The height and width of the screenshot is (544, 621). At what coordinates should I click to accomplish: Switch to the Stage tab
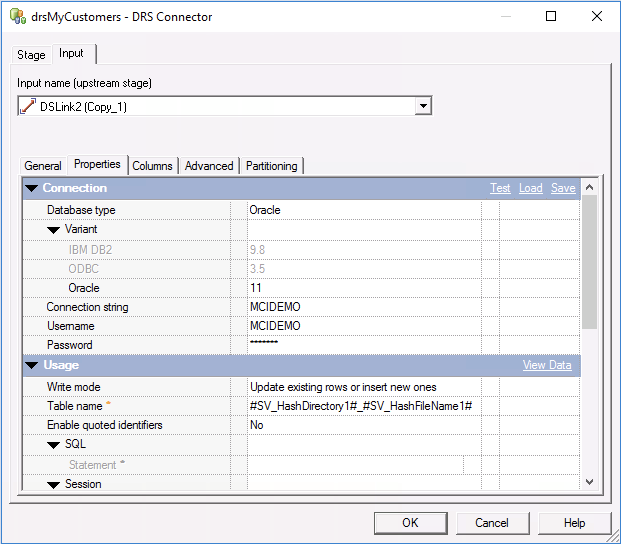click(x=31, y=55)
